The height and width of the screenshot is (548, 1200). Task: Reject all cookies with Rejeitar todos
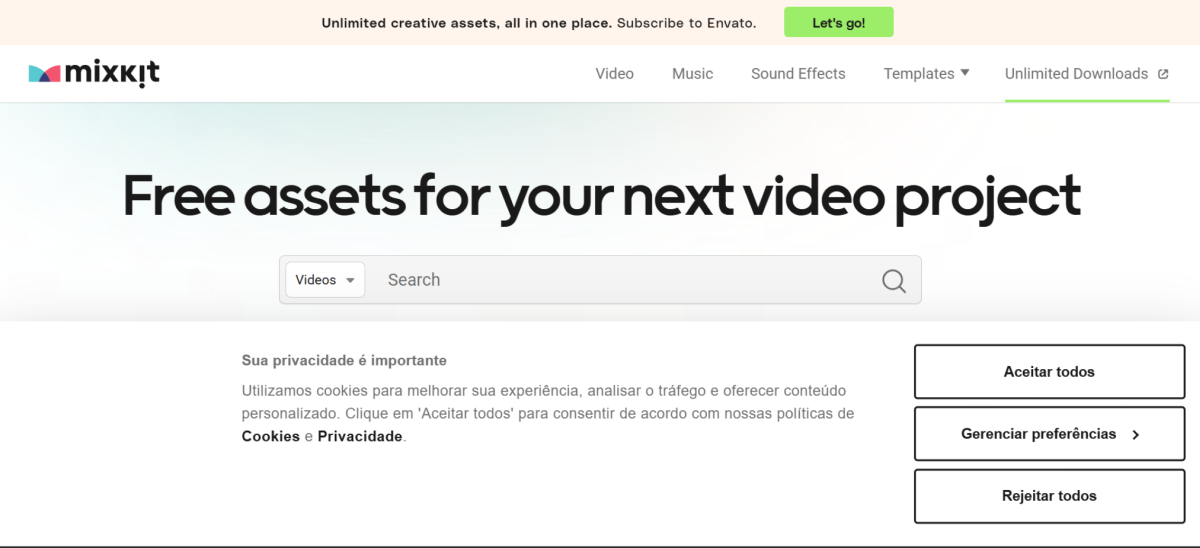(1049, 496)
